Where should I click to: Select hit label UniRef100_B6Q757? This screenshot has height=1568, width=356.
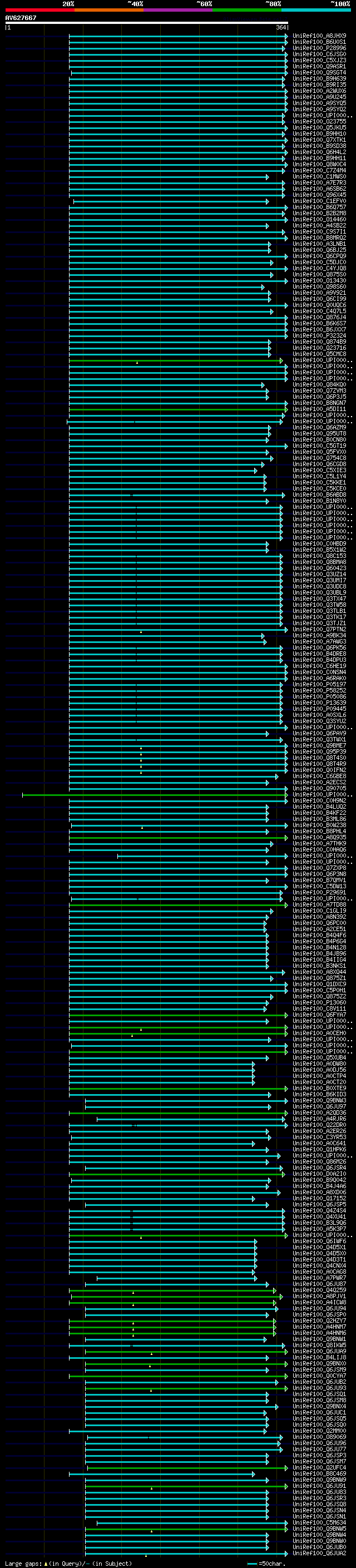coord(319,207)
